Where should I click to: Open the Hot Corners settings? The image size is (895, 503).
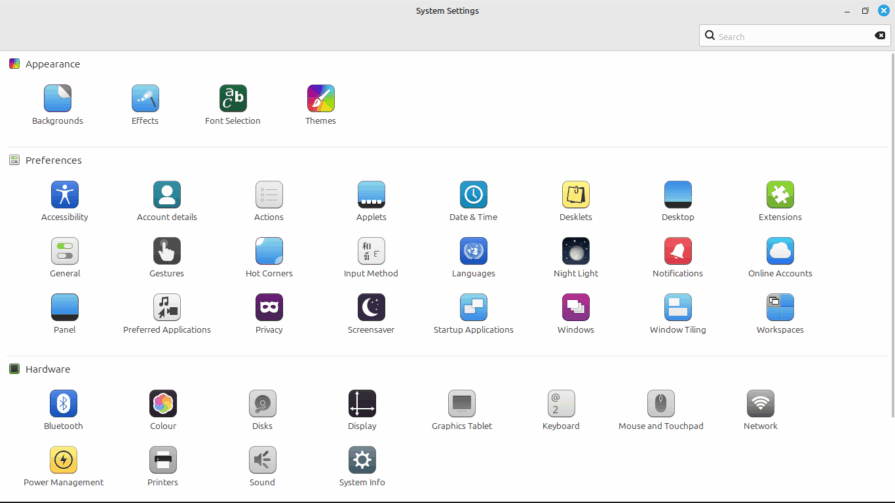pos(269,251)
